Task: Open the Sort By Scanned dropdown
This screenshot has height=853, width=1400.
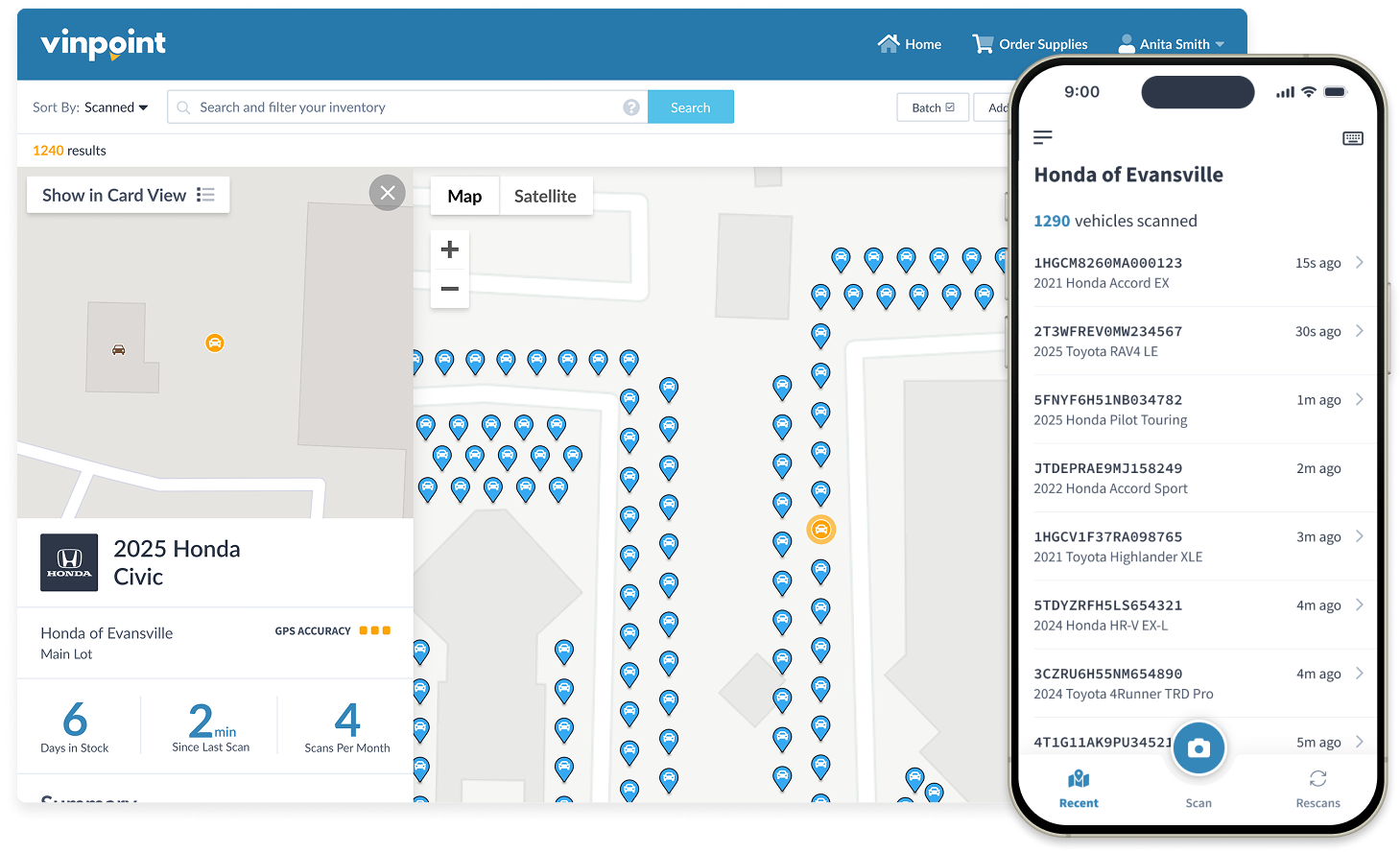Action: [x=90, y=107]
